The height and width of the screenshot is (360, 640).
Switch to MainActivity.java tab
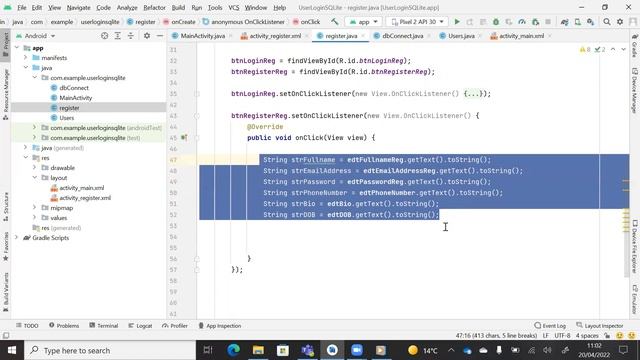tap(202, 36)
